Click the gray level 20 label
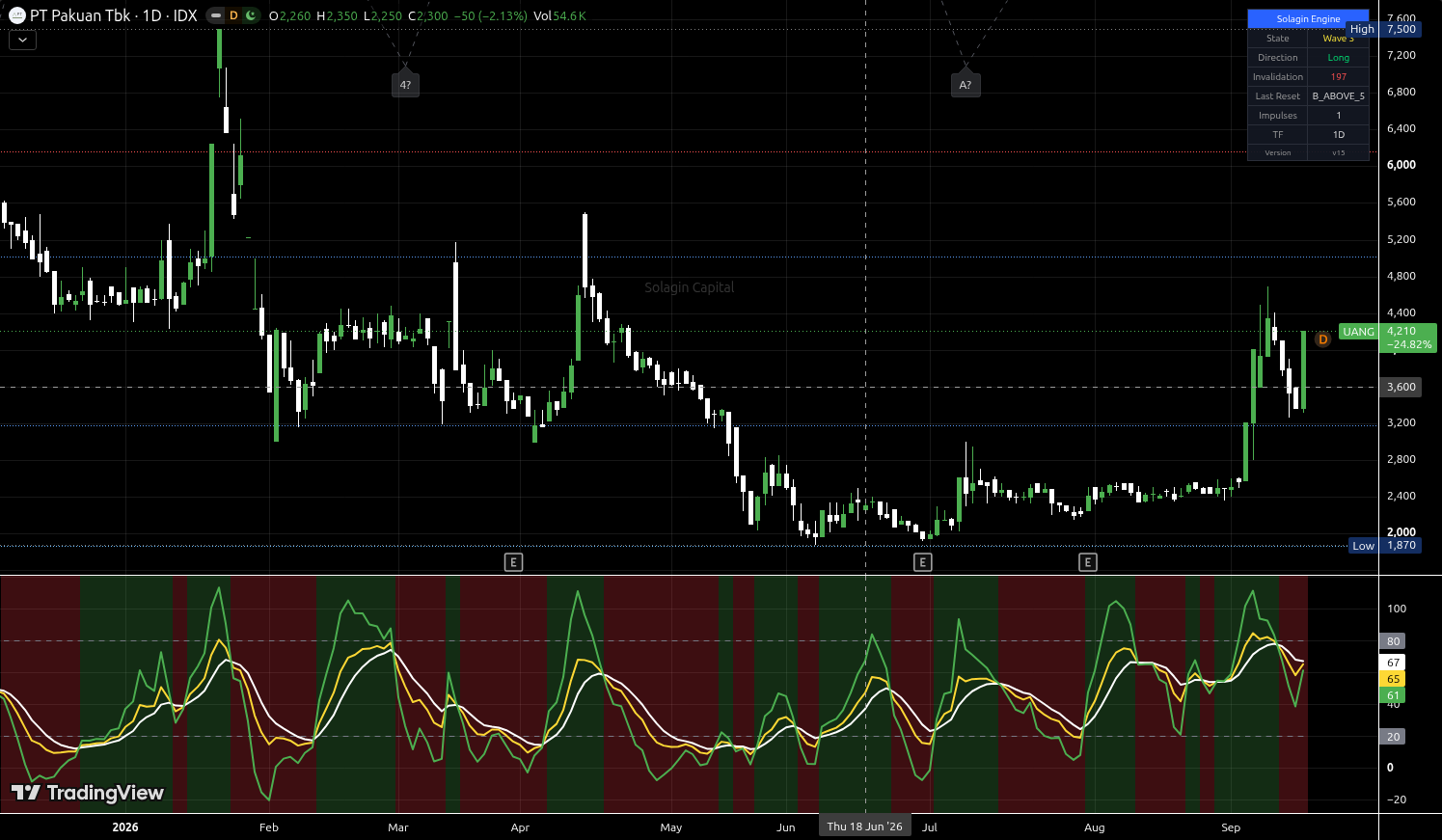The image size is (1442, 840). (x=1393, y=737)
